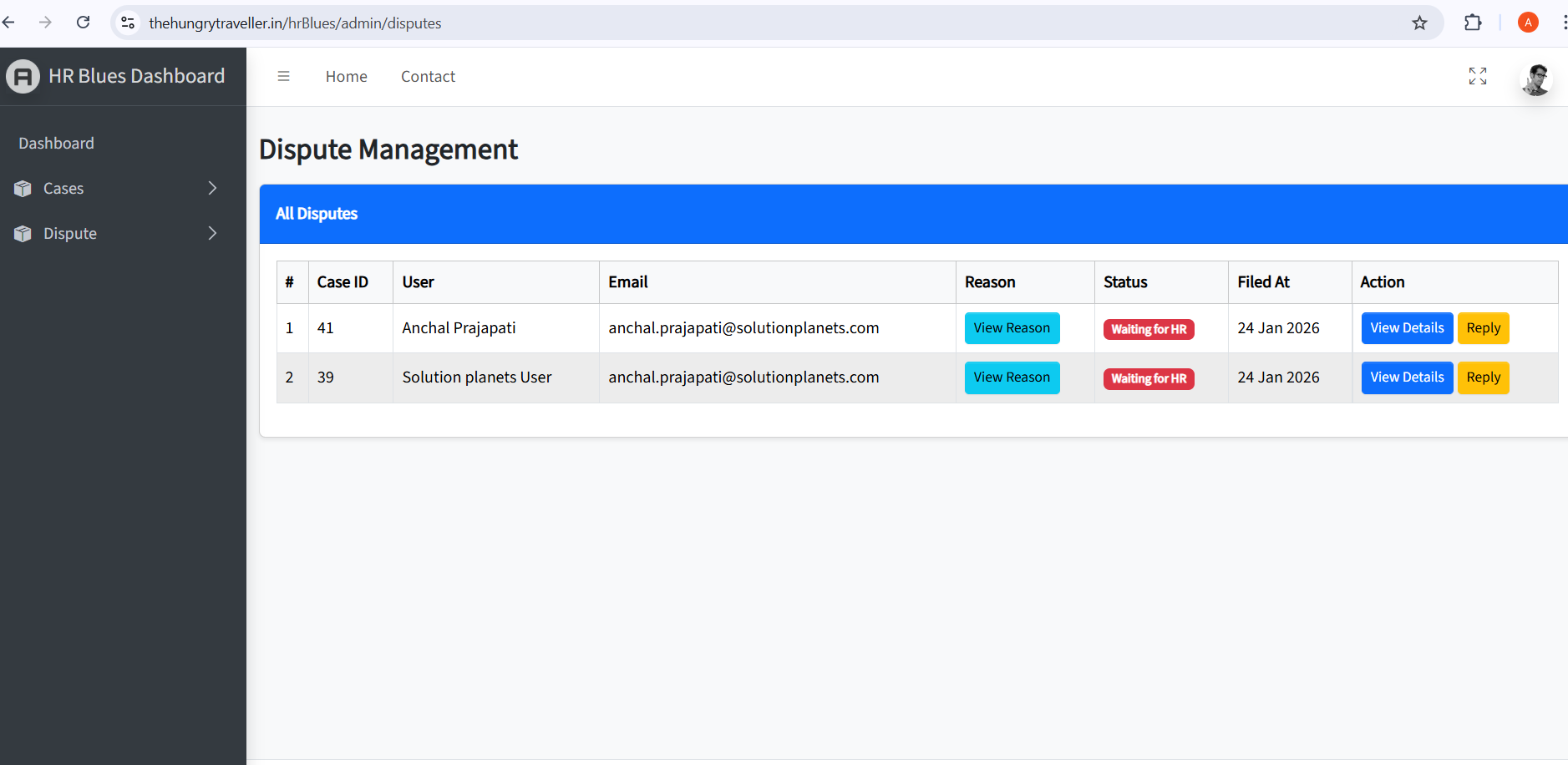Go to the Home nav link
This screenshot has width=1568, height=765.
346,77
